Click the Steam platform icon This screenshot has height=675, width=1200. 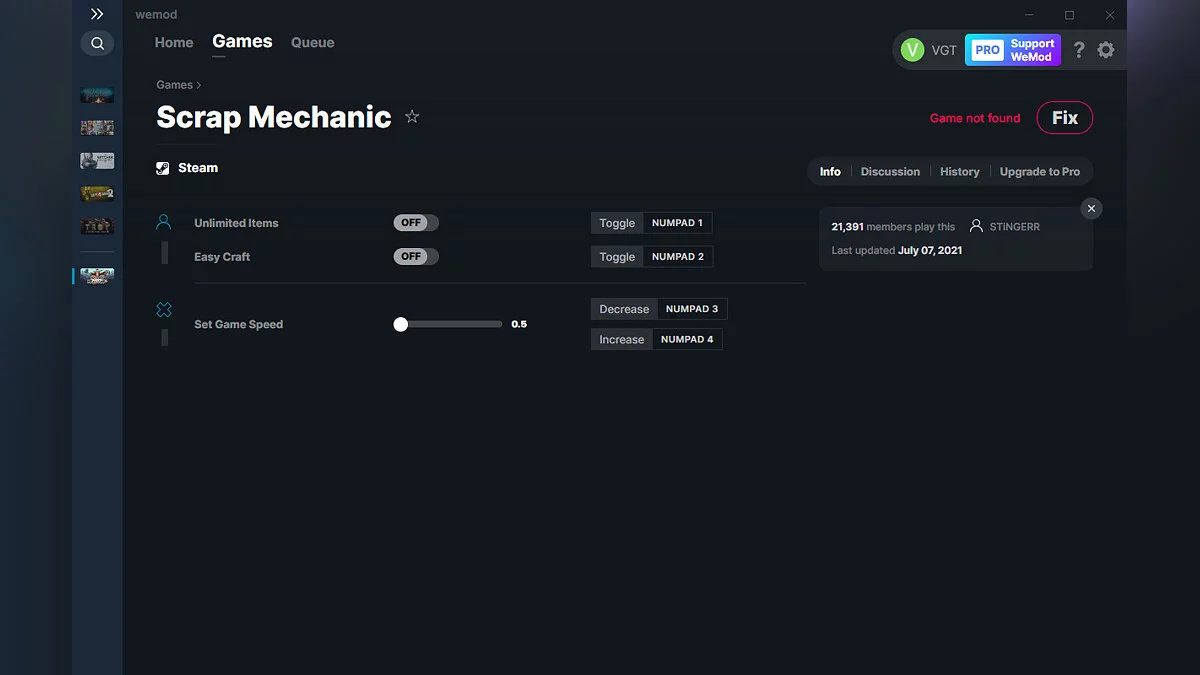[162, 167]
